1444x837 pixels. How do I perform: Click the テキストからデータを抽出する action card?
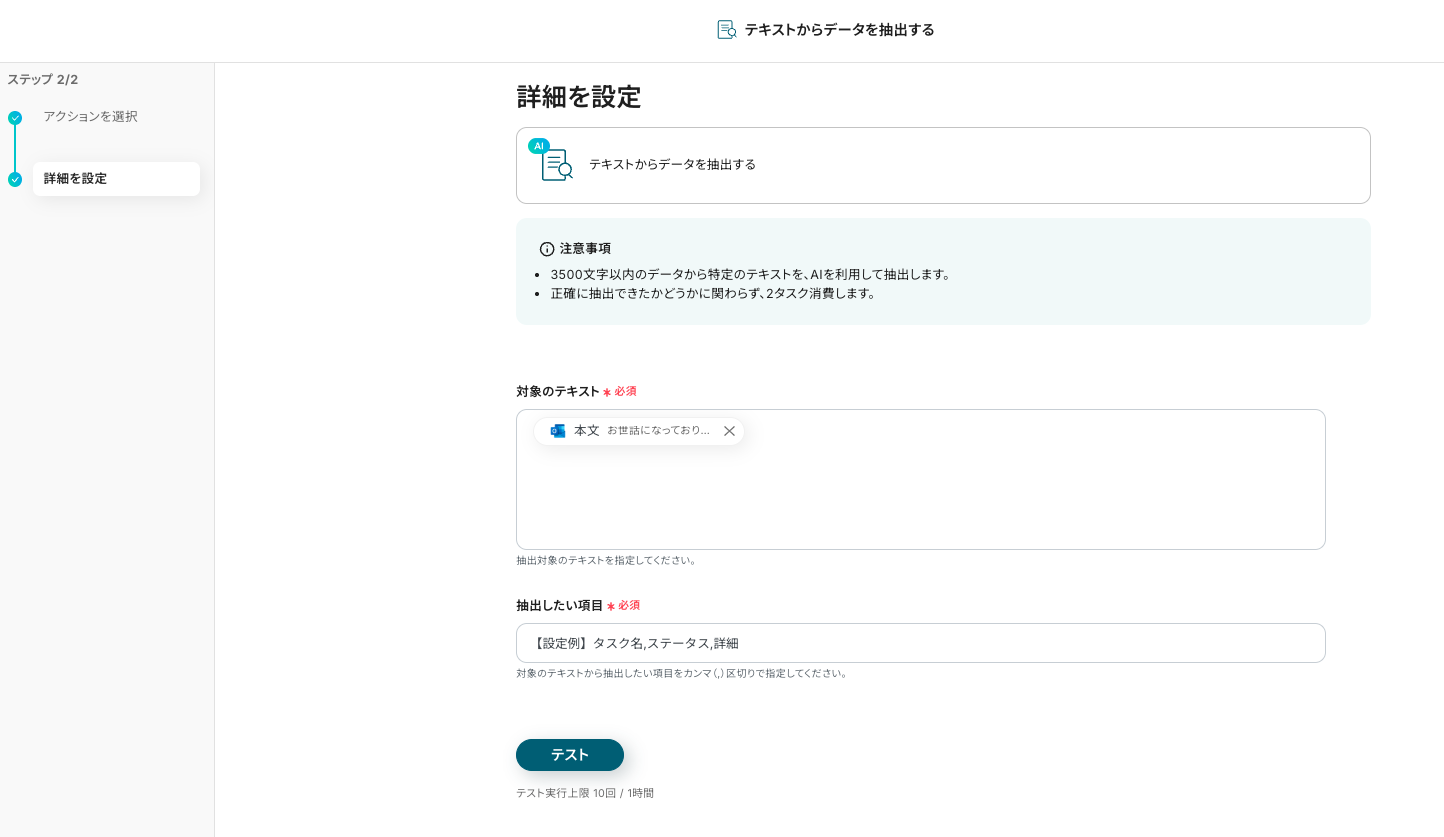point(943,165)
